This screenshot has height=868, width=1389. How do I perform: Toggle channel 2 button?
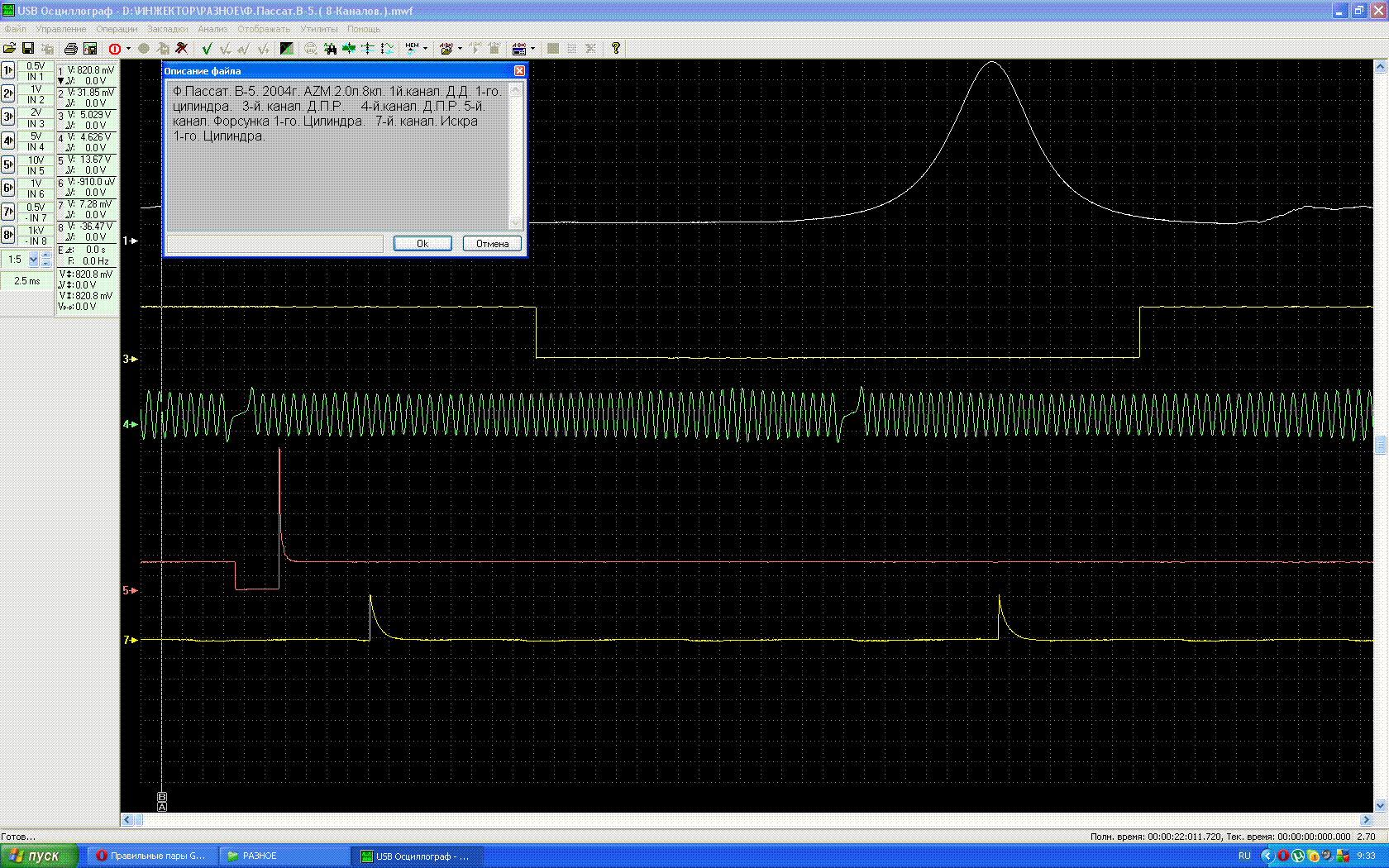tap(8, 93)
